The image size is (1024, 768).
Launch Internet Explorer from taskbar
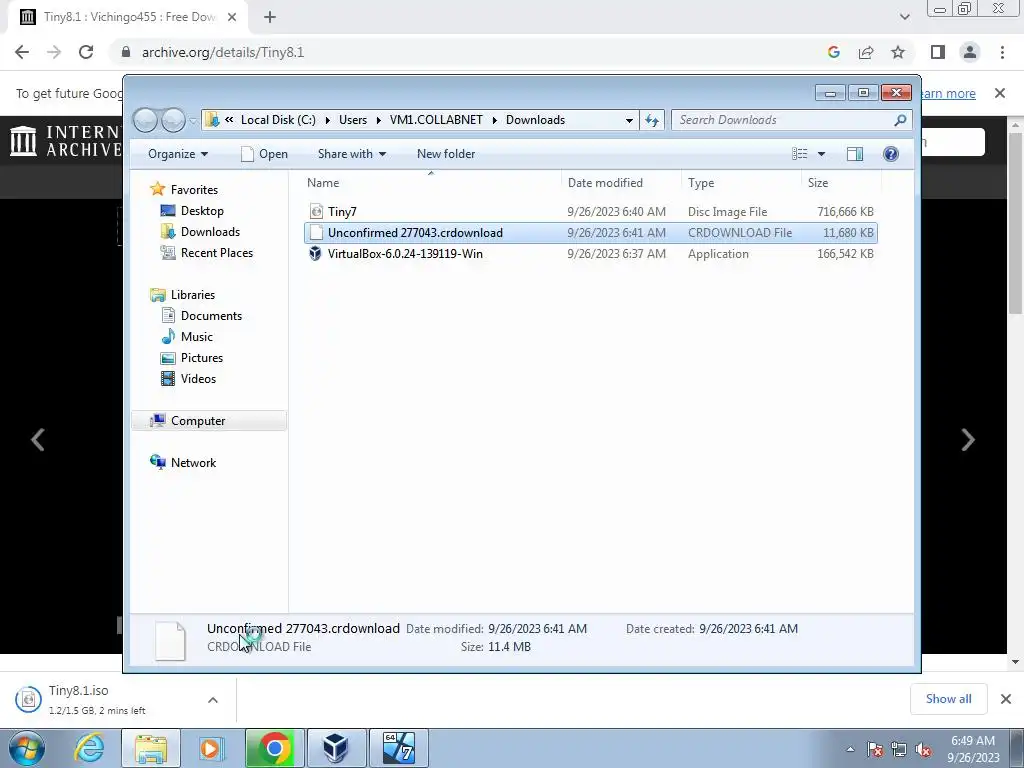(89, 748)
